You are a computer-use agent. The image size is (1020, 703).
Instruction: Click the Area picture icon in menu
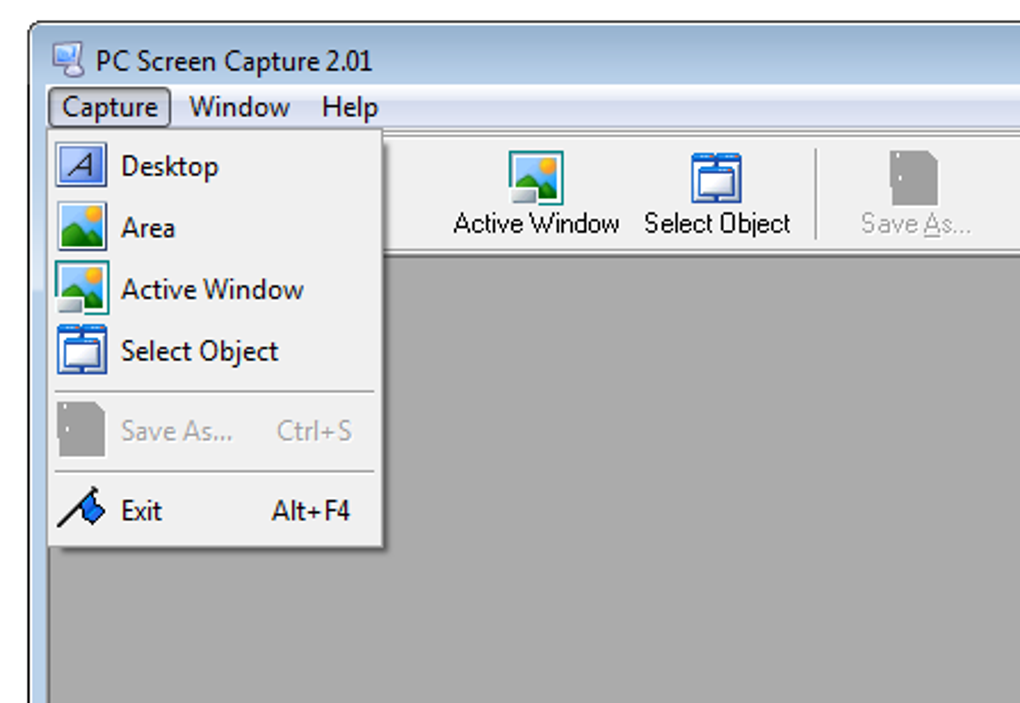(82, 227)
